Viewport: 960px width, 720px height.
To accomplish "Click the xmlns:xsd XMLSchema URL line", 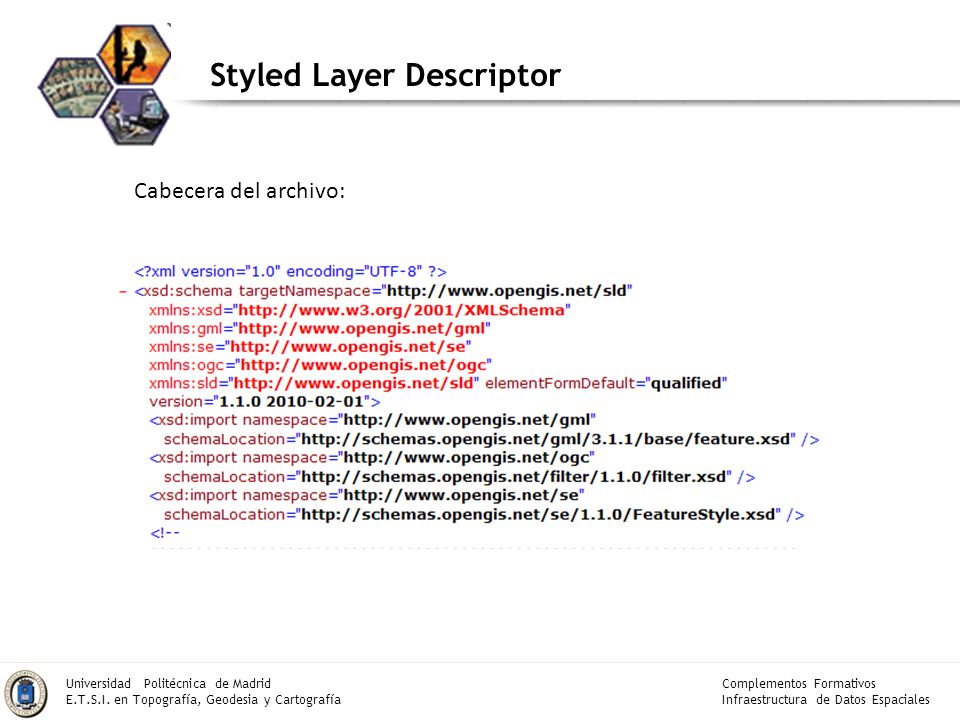I will point(360,310).
